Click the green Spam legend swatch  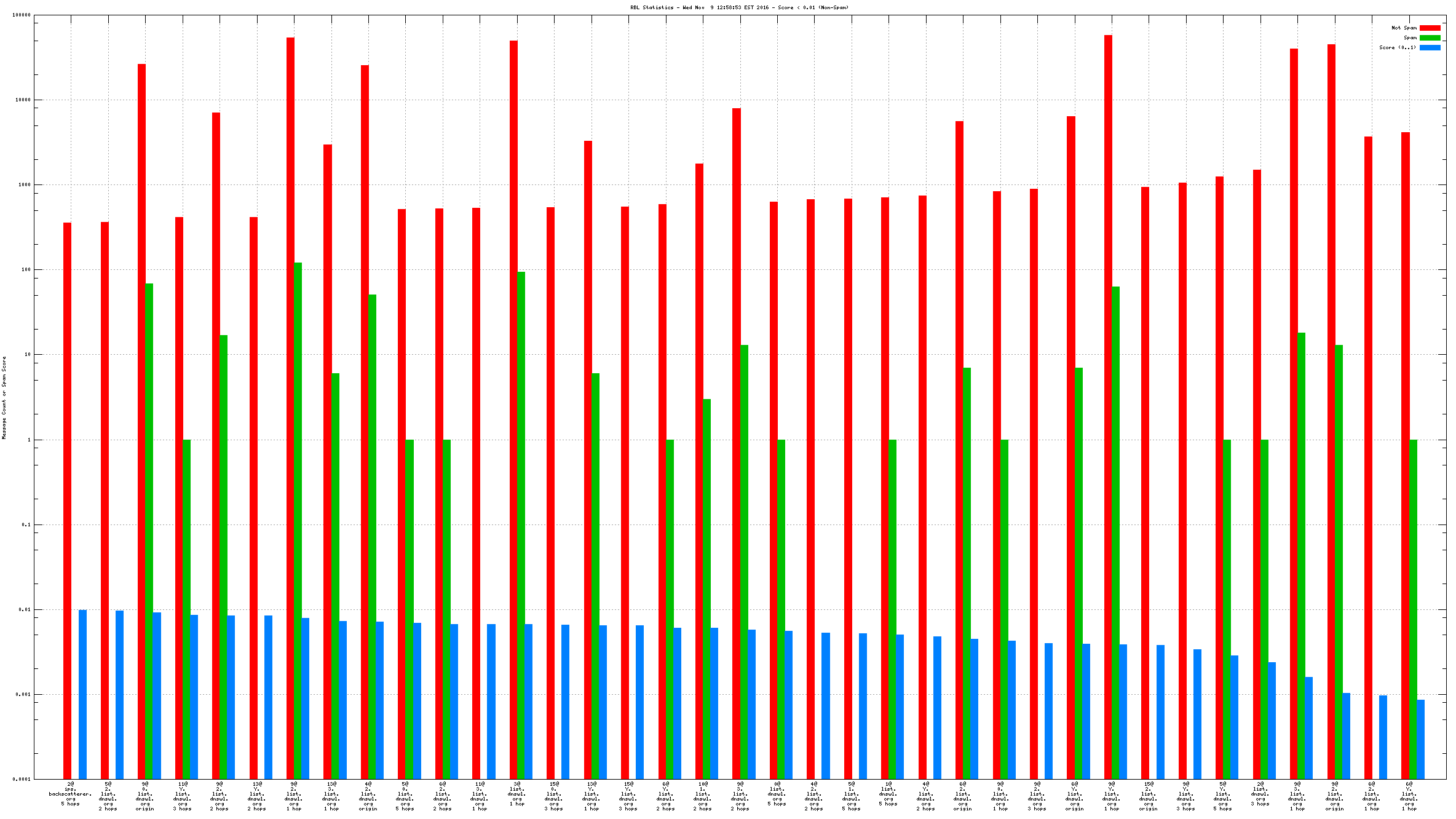(x=1430, y=38)
